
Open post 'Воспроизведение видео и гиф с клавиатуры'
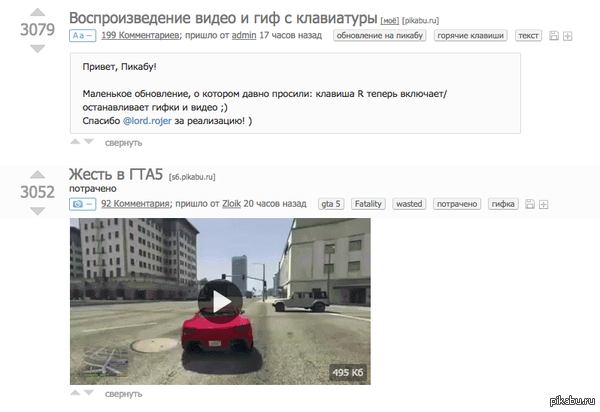pyautogui.click(x=223, y=18)
